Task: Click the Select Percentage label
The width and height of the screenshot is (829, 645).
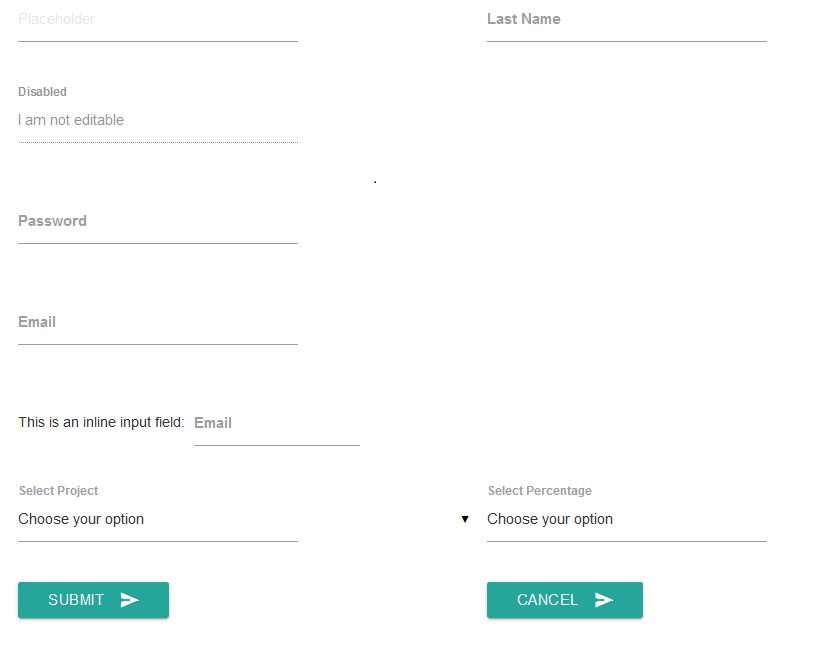Action: (x=539, y=490)
